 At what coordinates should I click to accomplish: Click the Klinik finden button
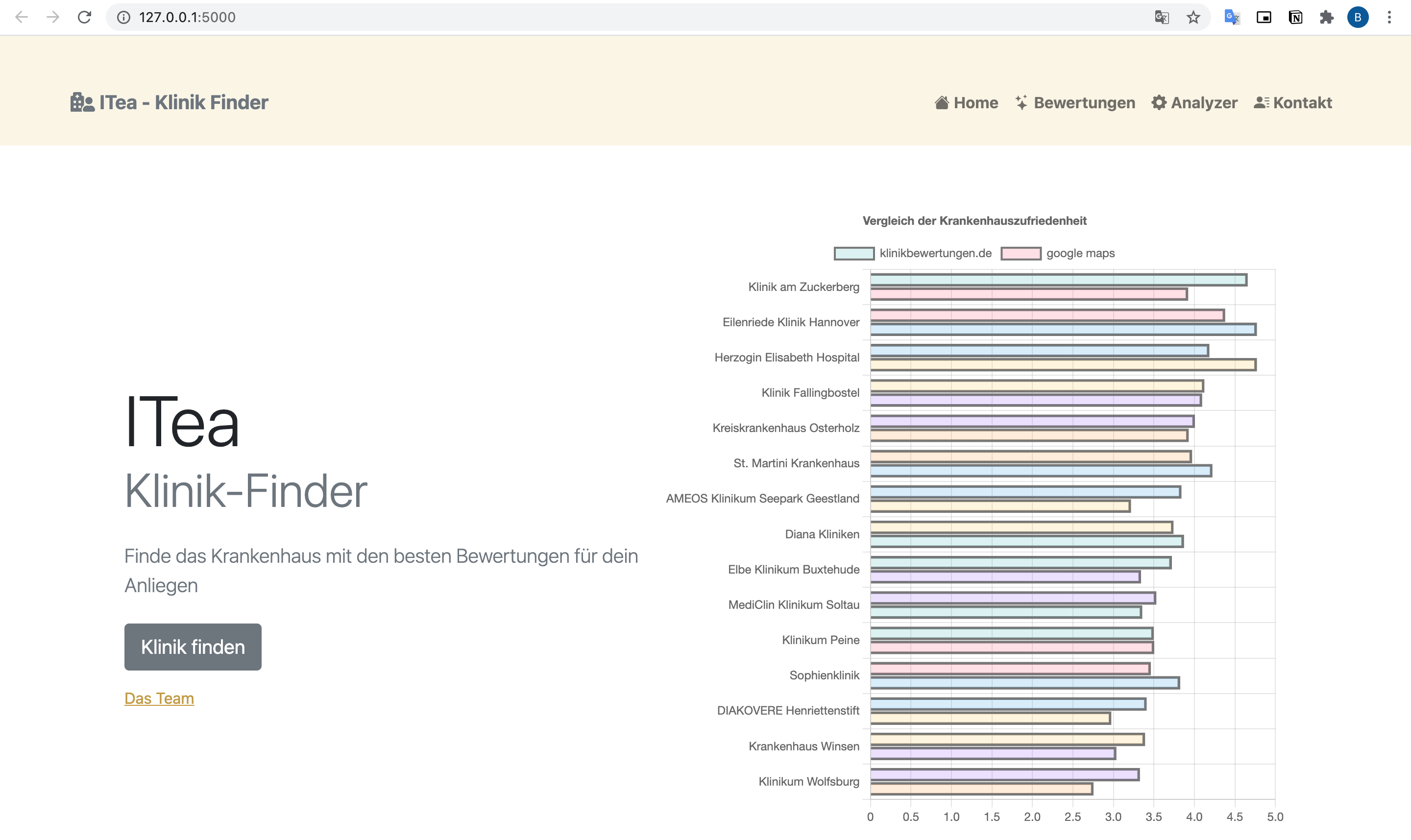tap(193, 647)
